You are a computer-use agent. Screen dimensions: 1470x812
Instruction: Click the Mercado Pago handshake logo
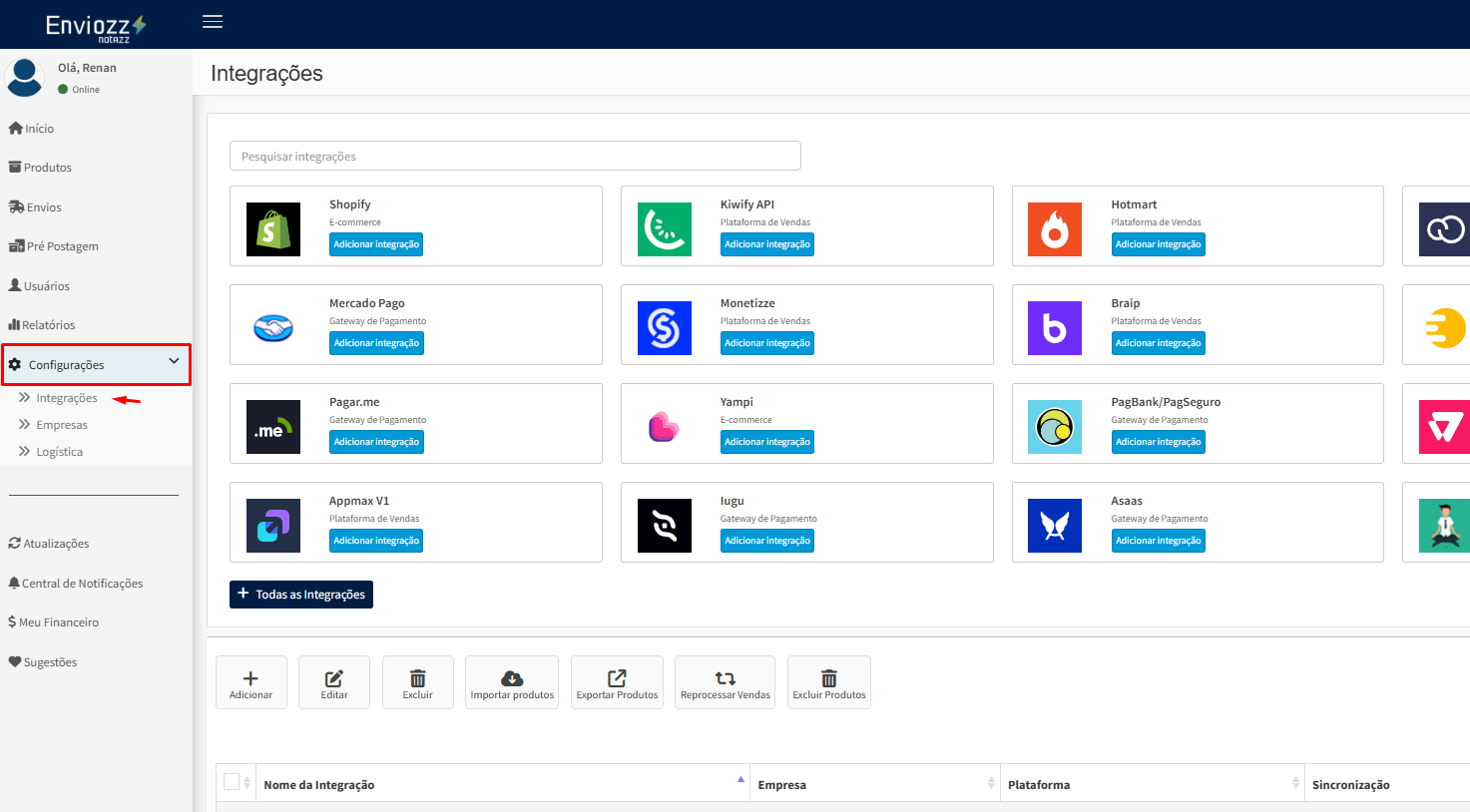(x=273, y=328)
